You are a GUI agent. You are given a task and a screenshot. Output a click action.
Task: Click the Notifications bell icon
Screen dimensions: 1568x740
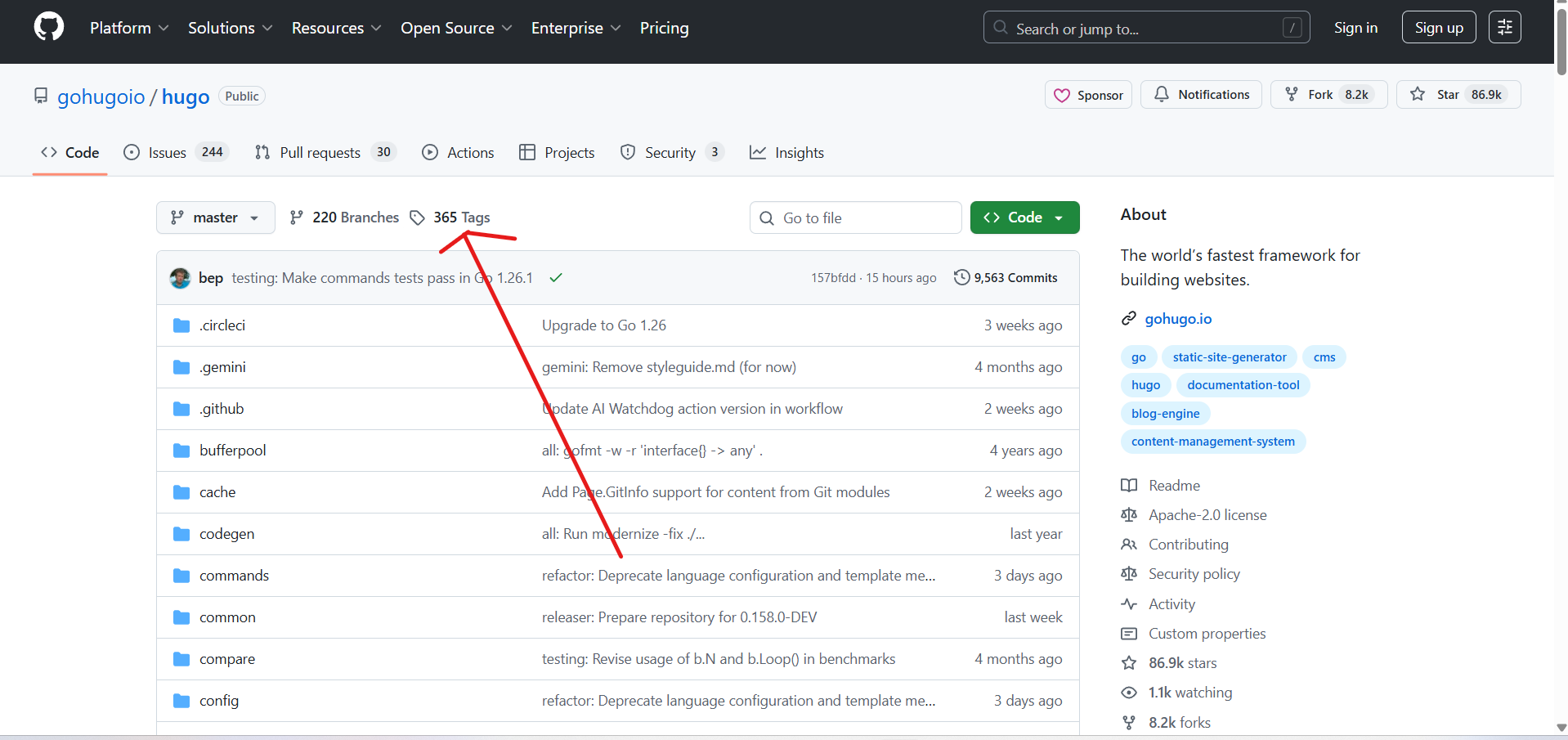click(1161, 95)
